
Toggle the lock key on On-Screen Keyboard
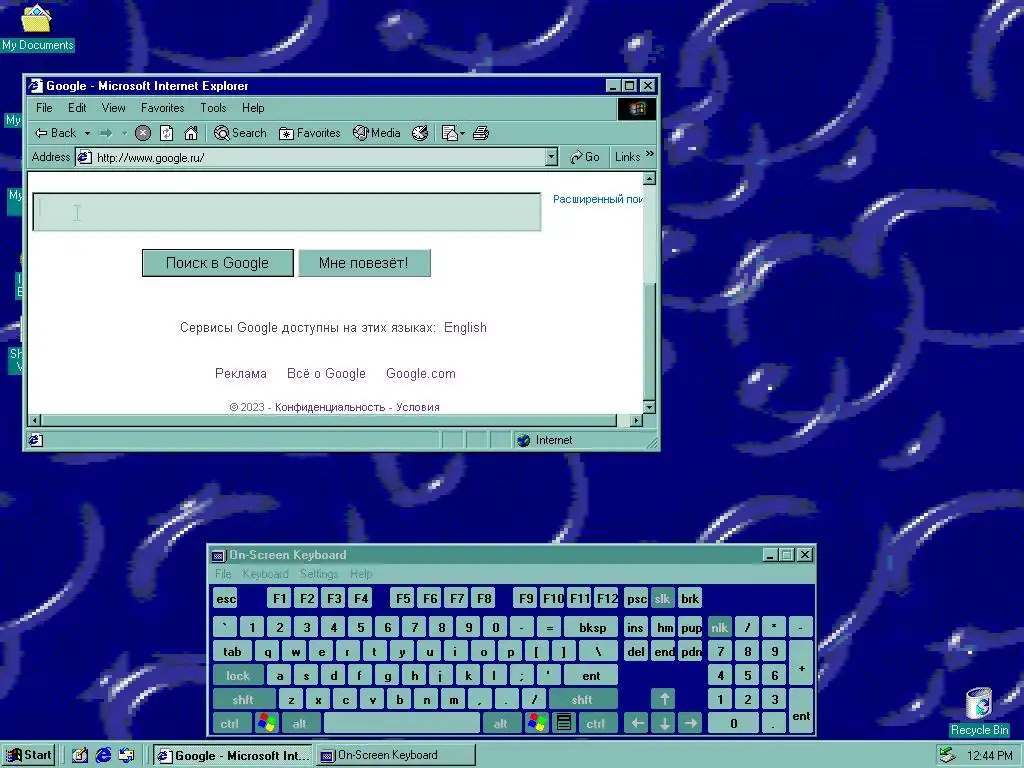pos(238,676)
